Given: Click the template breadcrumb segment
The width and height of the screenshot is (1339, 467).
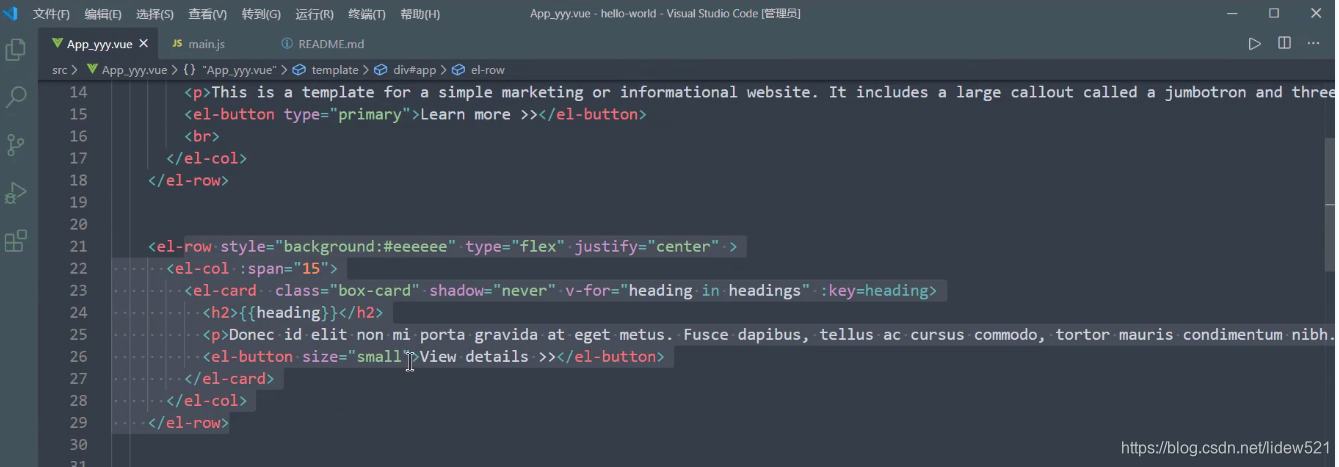Looking at the screenshot, I should coord(326,70).
